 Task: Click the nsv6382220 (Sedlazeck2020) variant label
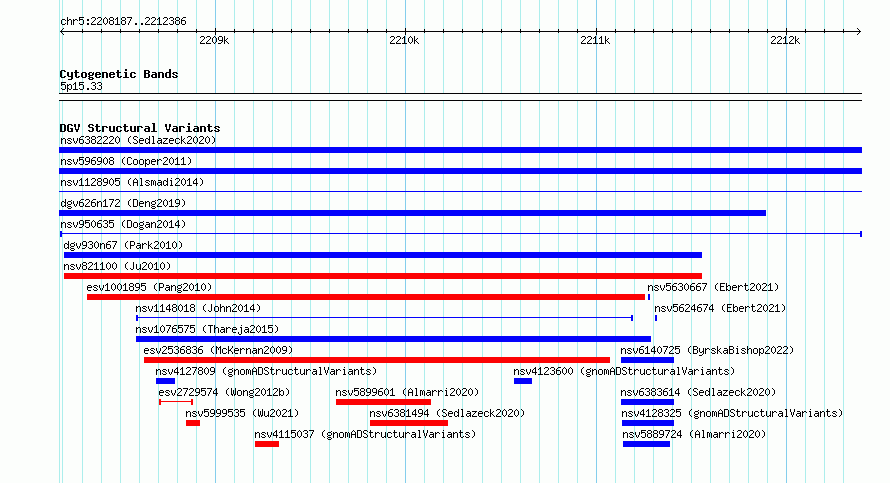[x=138, y=140]
